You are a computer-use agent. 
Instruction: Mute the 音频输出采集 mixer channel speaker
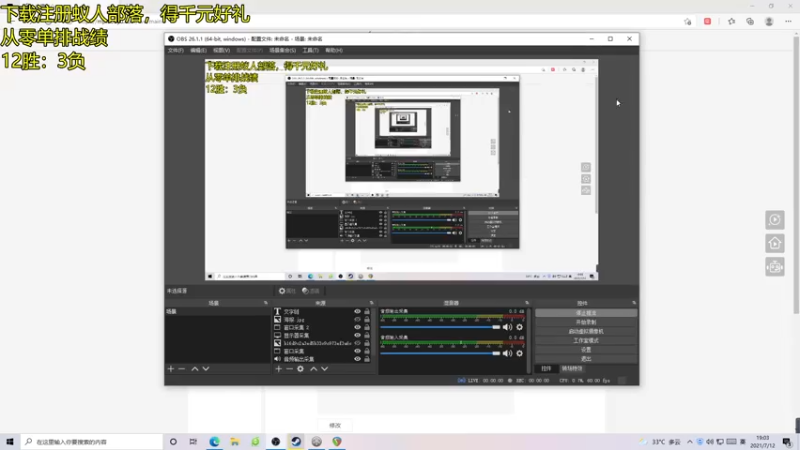pyautogui.click(x=507, y=327)
